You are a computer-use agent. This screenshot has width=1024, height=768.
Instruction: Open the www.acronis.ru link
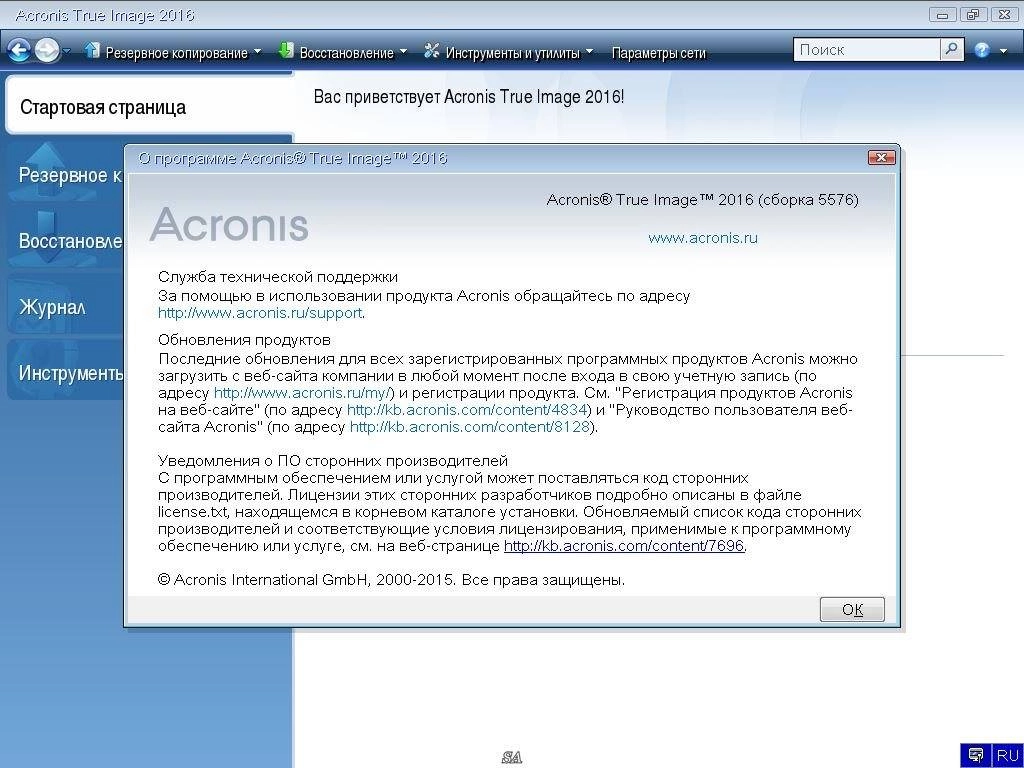pos(703,238)
